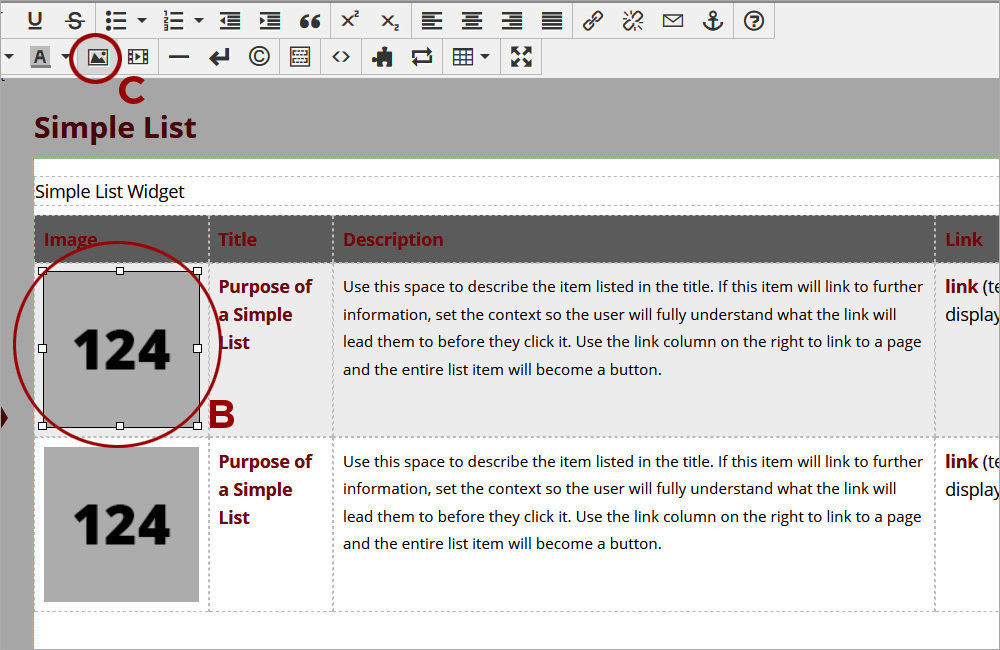Open the bulleted list style dropdown arrow
Viewport: 1000px width, 650px height.
[141, 20]
